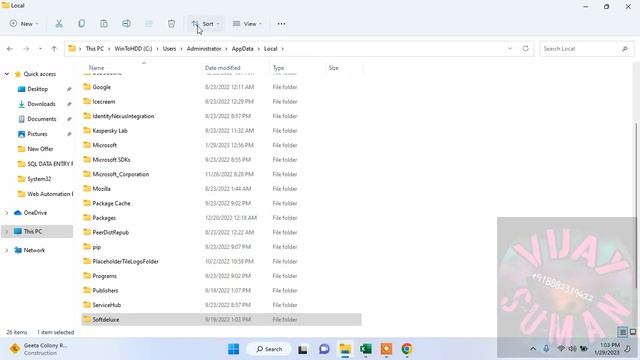Image resolution: width=640 pixels, height=360 pixels.
Task: Select the Package Cache folder
Action: (111, 203)
